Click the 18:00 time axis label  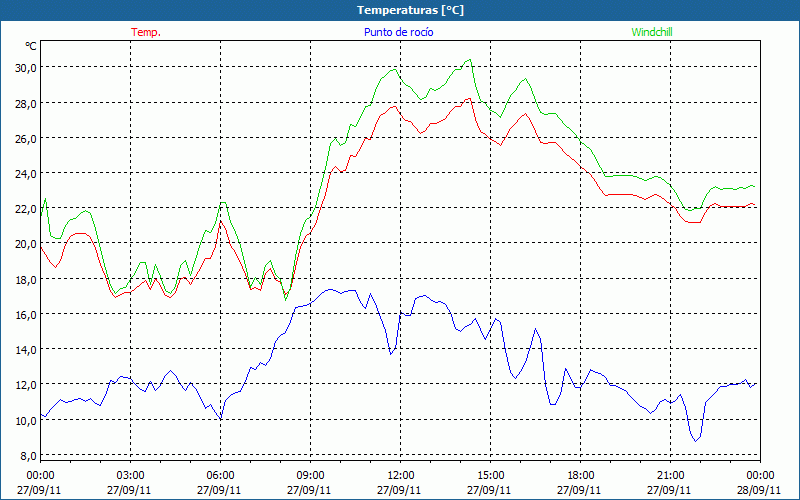[x=581, y=475]
